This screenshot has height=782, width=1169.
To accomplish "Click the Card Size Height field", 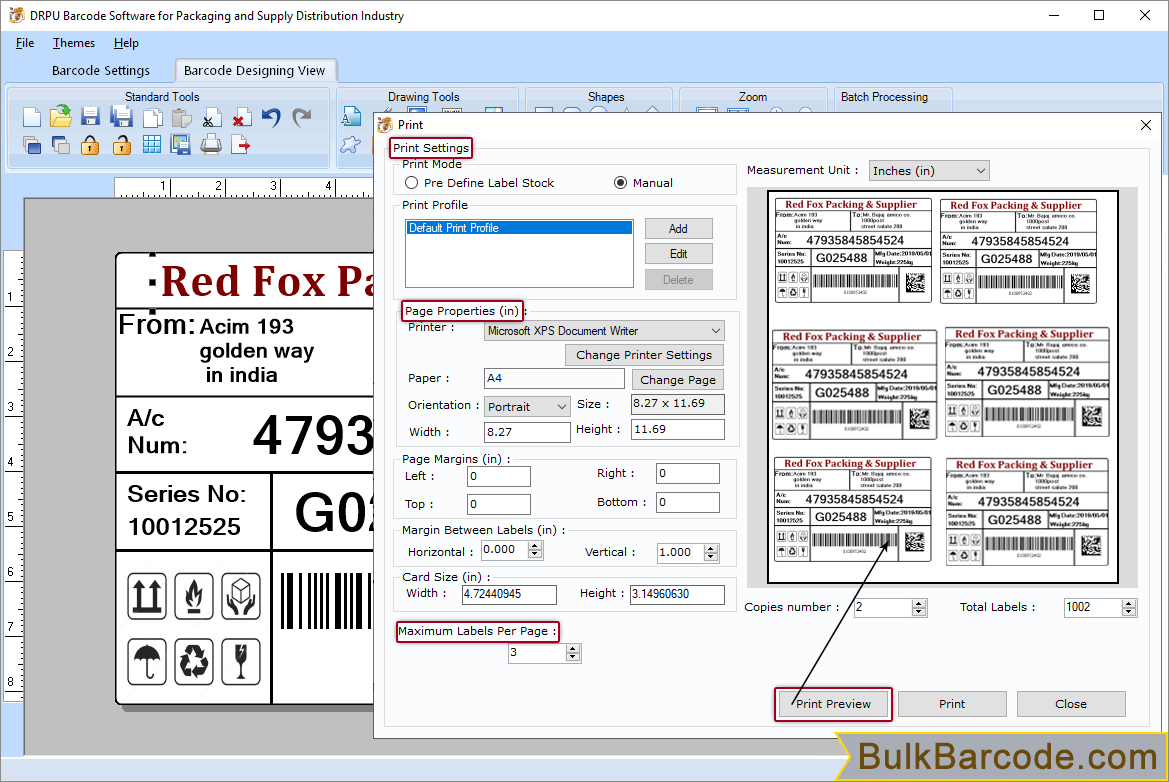I will pos(678,594).
